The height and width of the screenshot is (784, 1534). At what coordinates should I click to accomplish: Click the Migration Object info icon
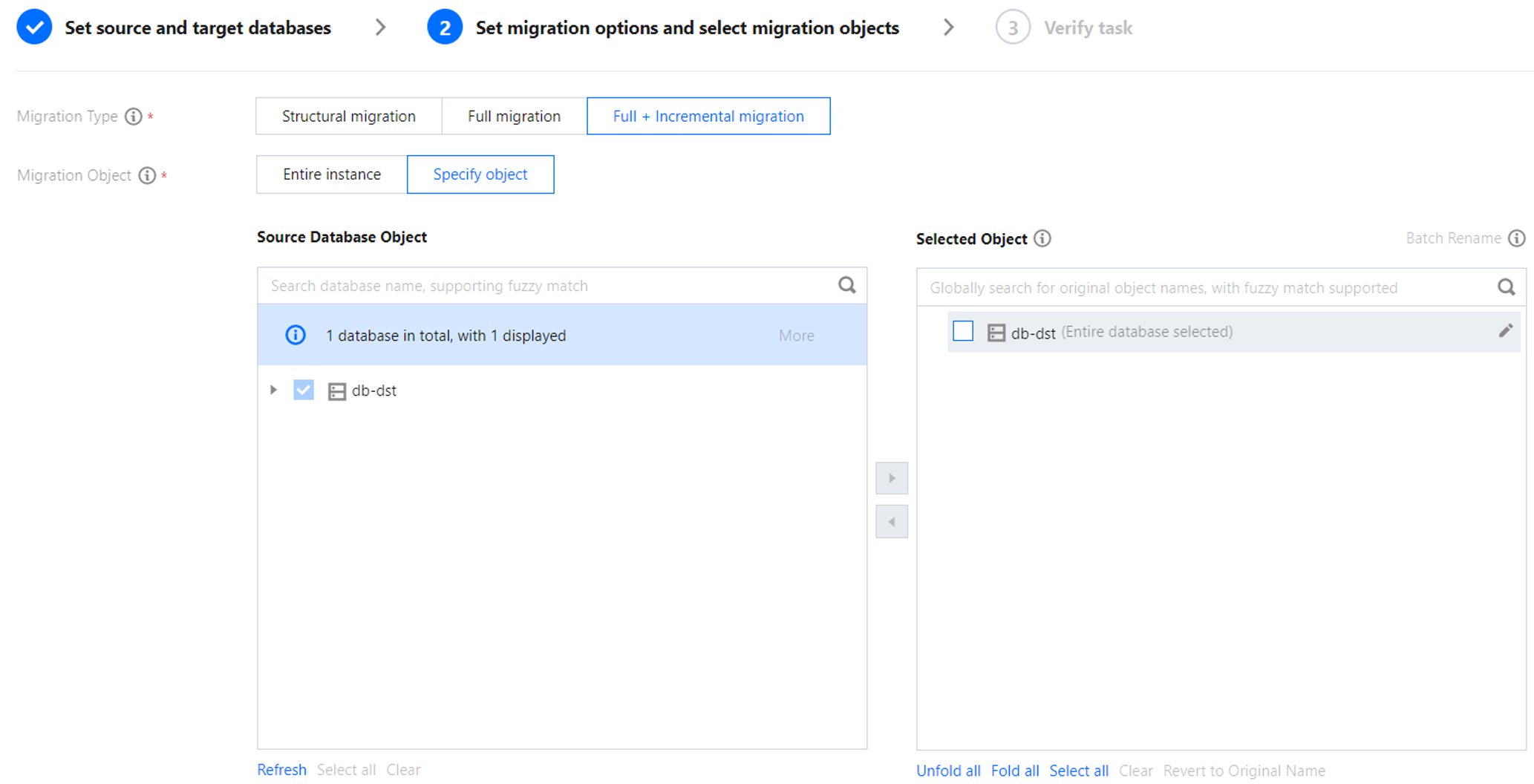coord(147,175)
